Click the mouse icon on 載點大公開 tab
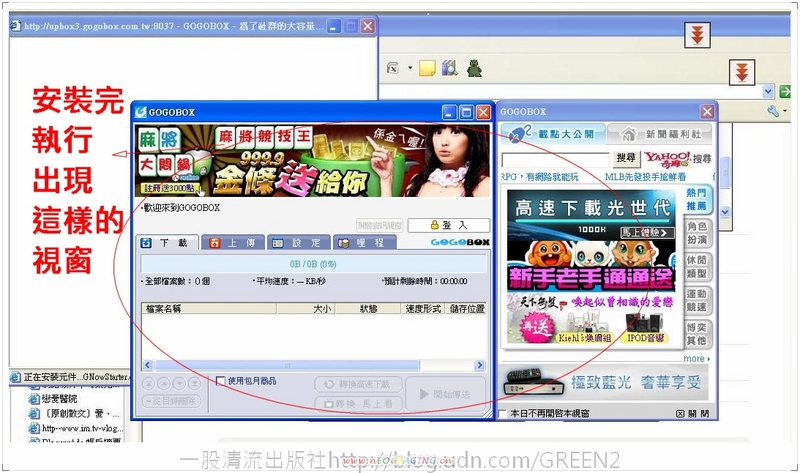This screenshot has width=800, height=473. [519, 134]
